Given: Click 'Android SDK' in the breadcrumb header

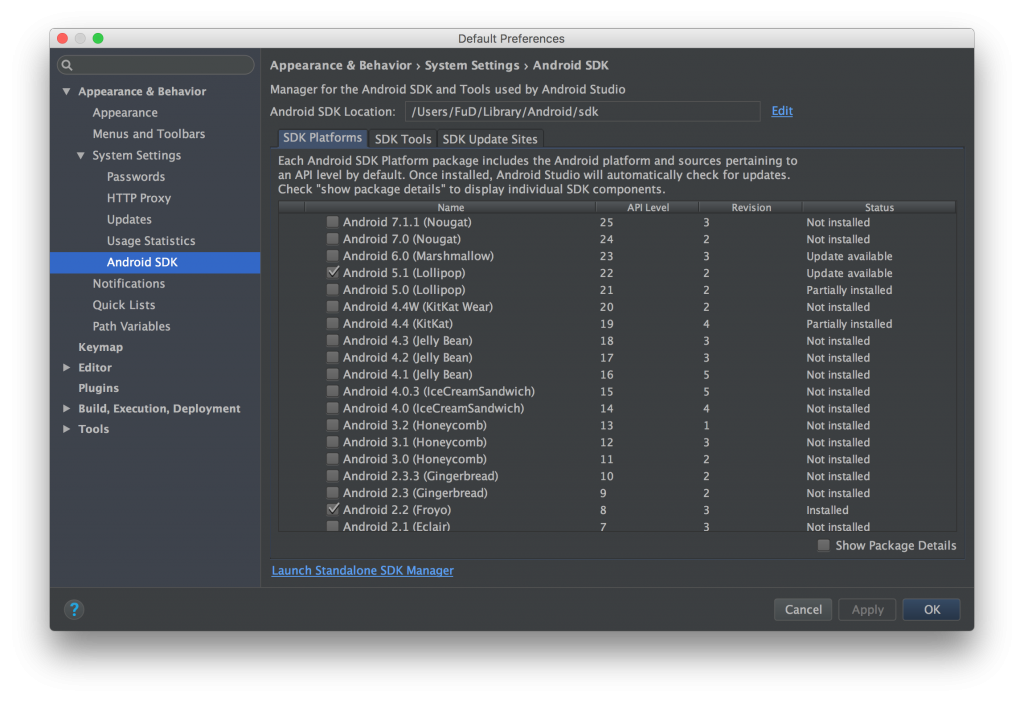Looking at the screenshot, I should 571,65.
